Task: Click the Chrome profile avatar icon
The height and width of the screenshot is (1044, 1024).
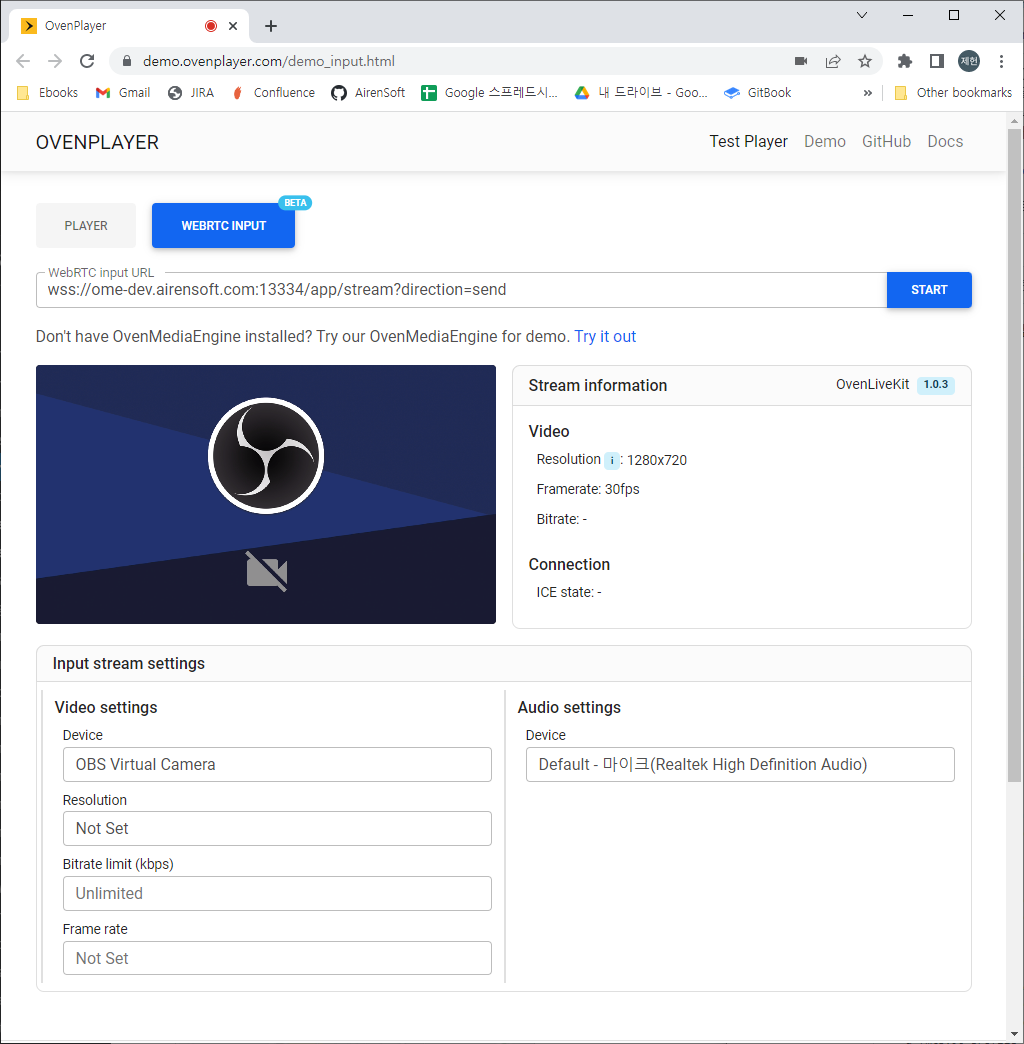Action: [968, 61]
